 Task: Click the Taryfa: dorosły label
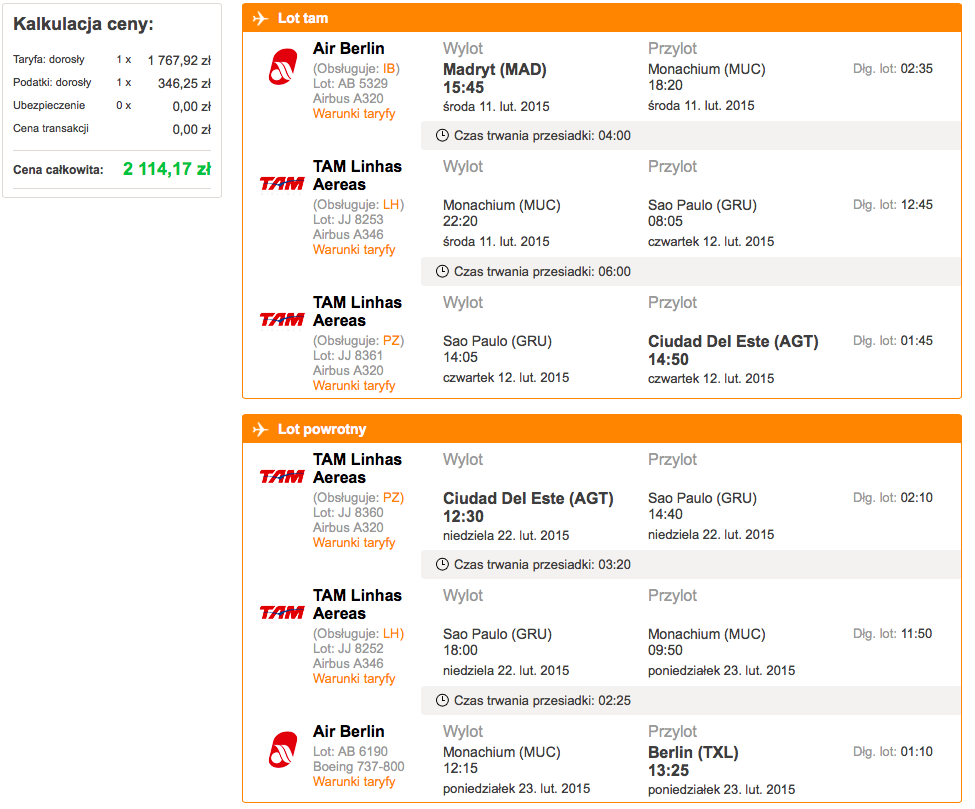pos(49,60)
